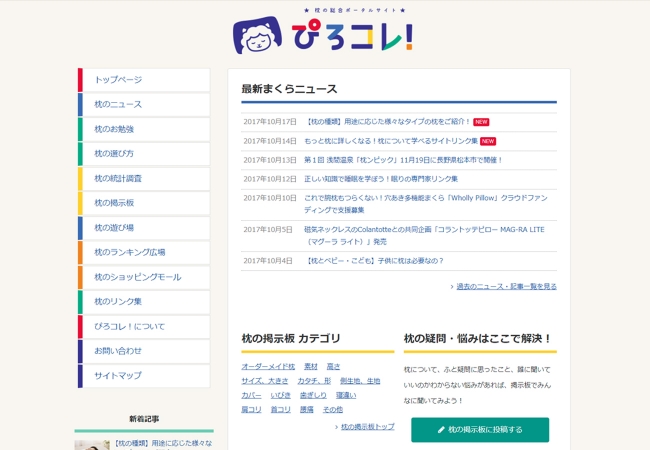The height and width of the screenshot is (450, 650).
Task: Open the サイズ、大きさ category link
Action: [265, 381]
